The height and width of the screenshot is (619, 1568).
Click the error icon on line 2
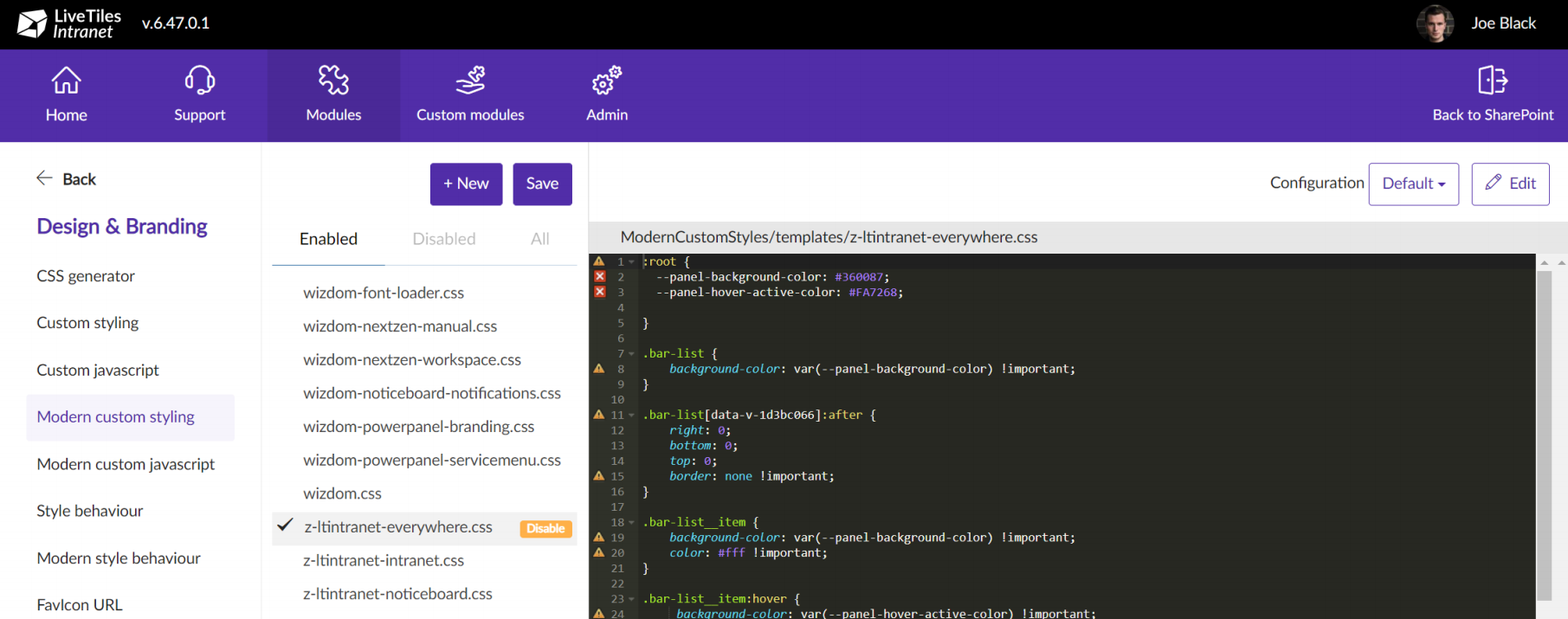coord(599,276)
